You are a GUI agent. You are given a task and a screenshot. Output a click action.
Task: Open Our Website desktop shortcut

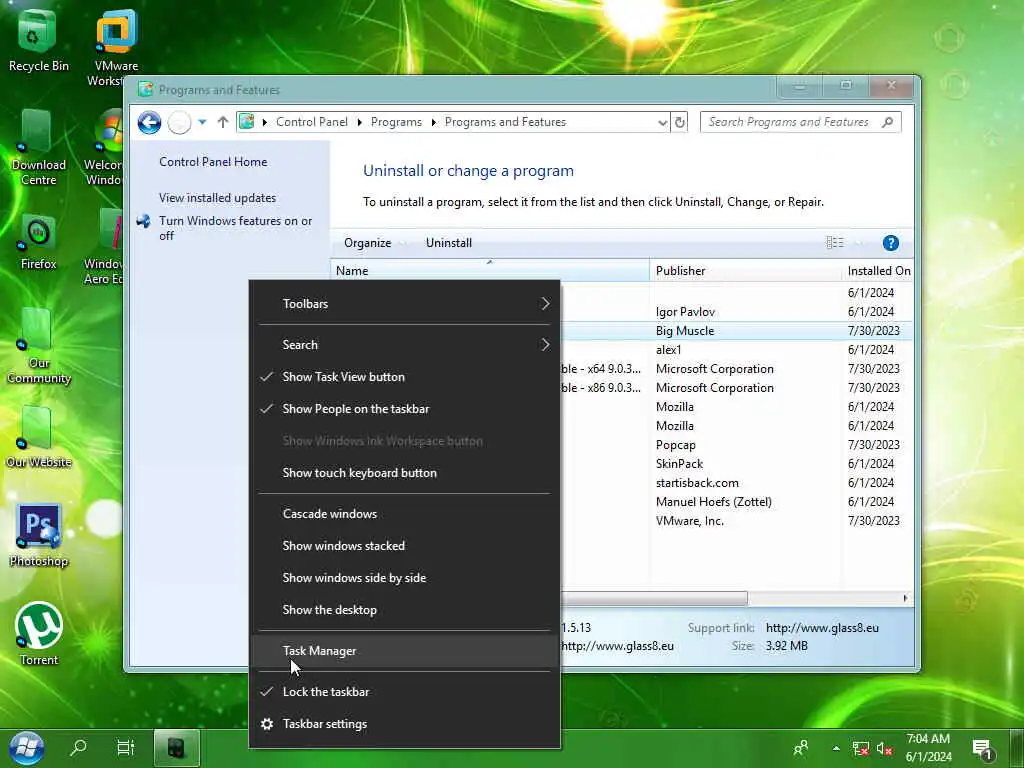(x=38, y=438)
